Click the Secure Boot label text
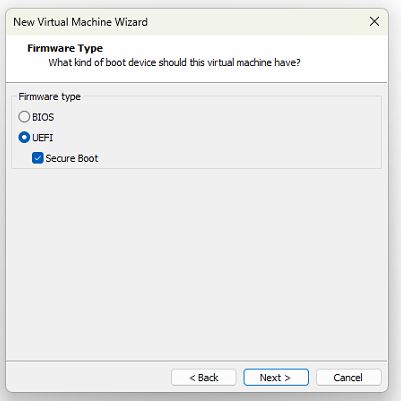 coord(72,158)
